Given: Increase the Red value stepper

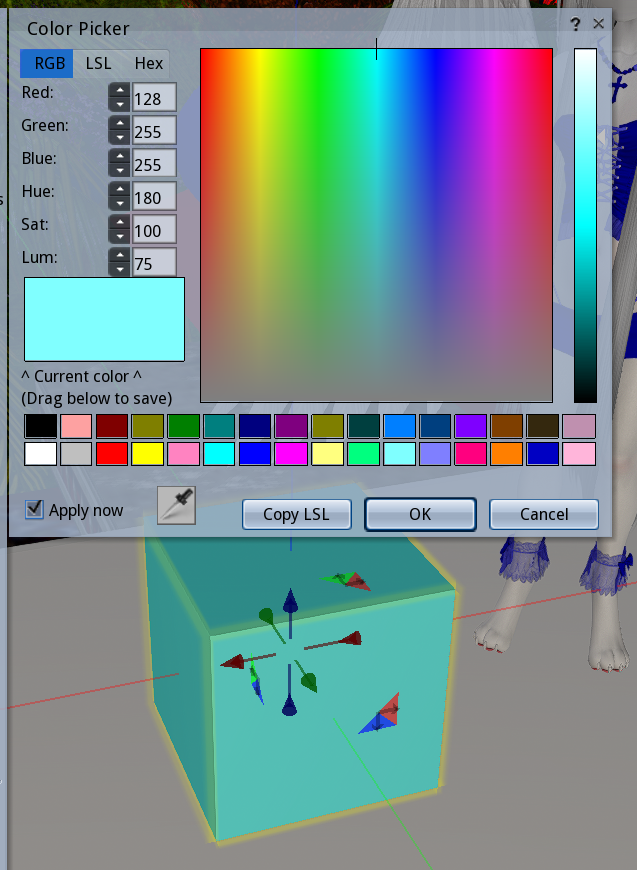Looking at the screenshot, I should (x=119, y=90).
